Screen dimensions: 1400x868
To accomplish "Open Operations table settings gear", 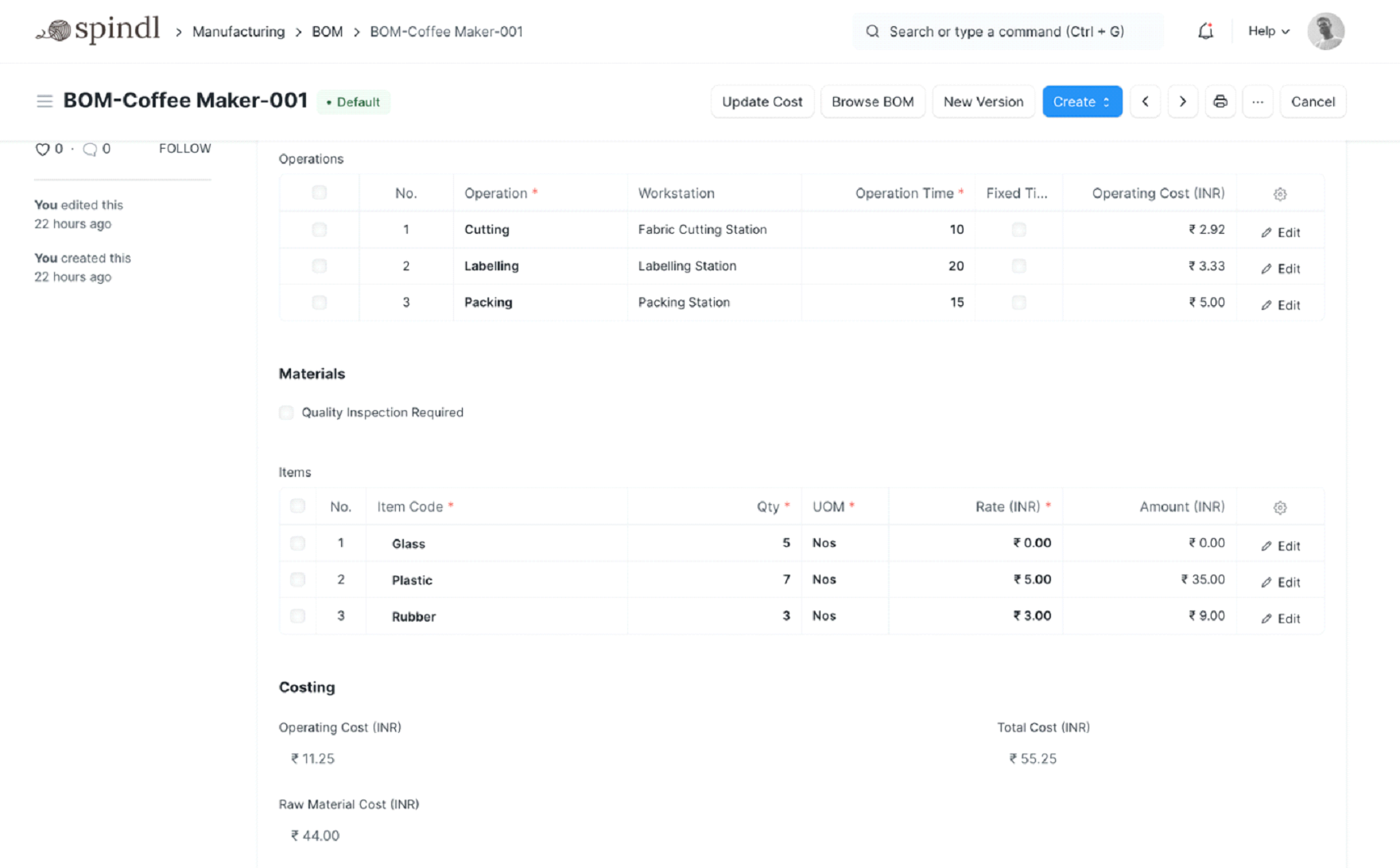I will [x=1279, y=194].
